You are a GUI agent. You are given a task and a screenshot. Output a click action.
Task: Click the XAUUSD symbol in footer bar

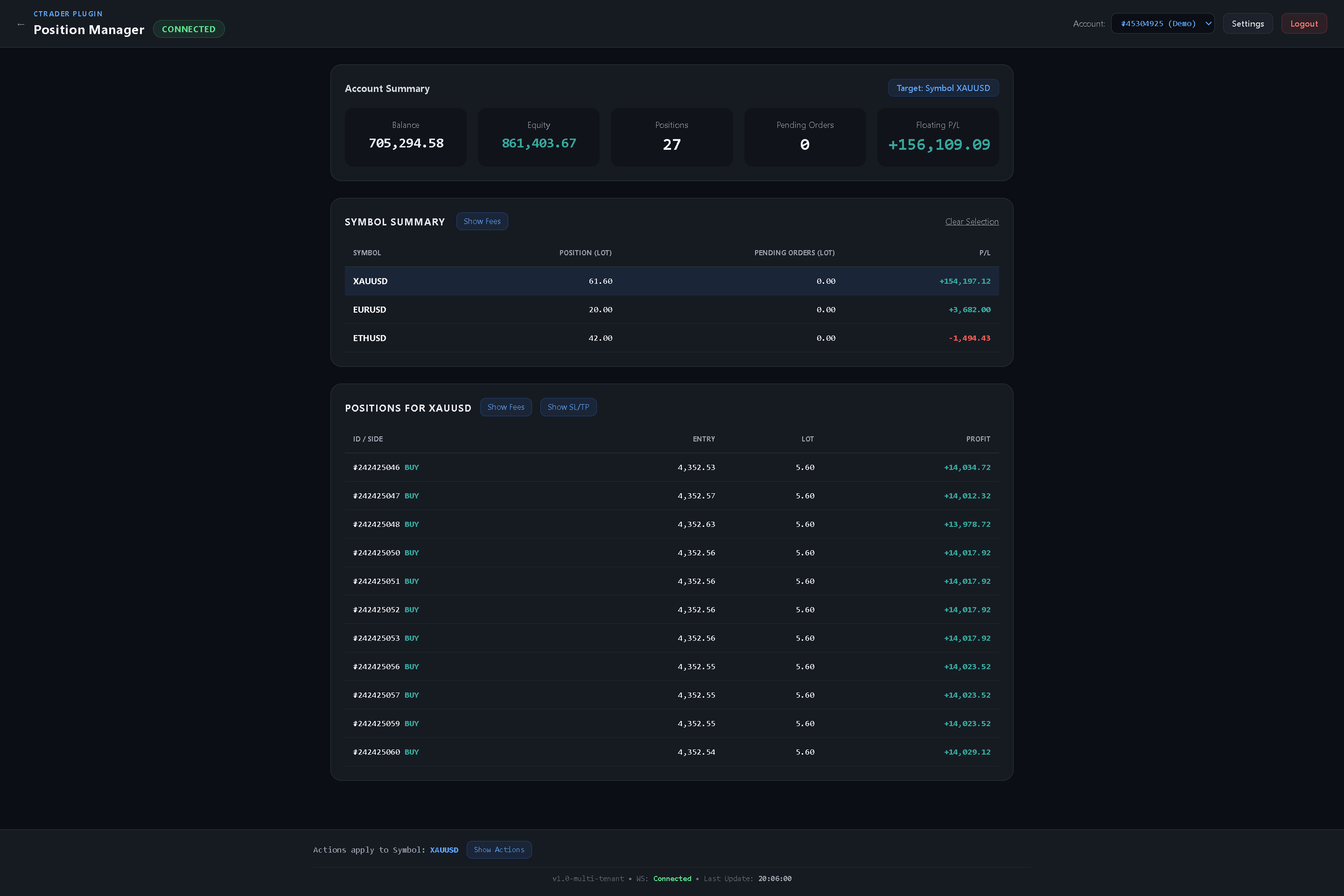[444, 850]
